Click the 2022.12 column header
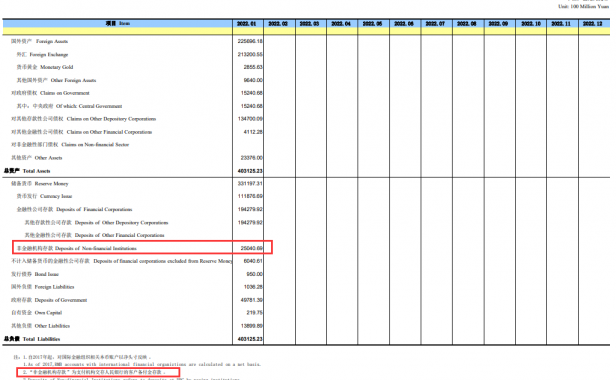Viewport: 616px width, 380px height. 592,24
